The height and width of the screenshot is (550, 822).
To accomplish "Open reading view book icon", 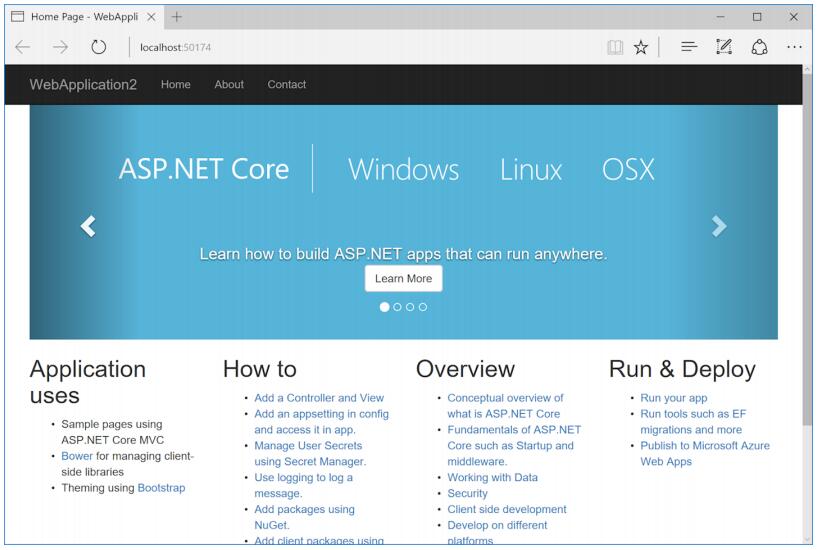I will 615,47.
